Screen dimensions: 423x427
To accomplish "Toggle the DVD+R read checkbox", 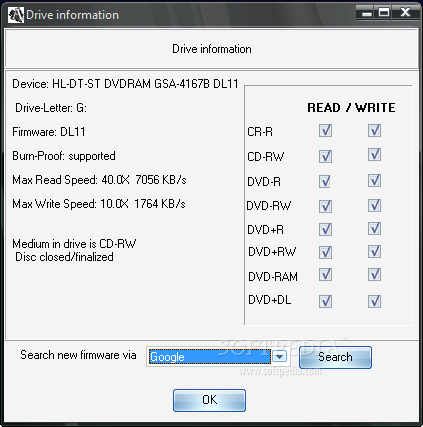I will [x=325, y=229].
